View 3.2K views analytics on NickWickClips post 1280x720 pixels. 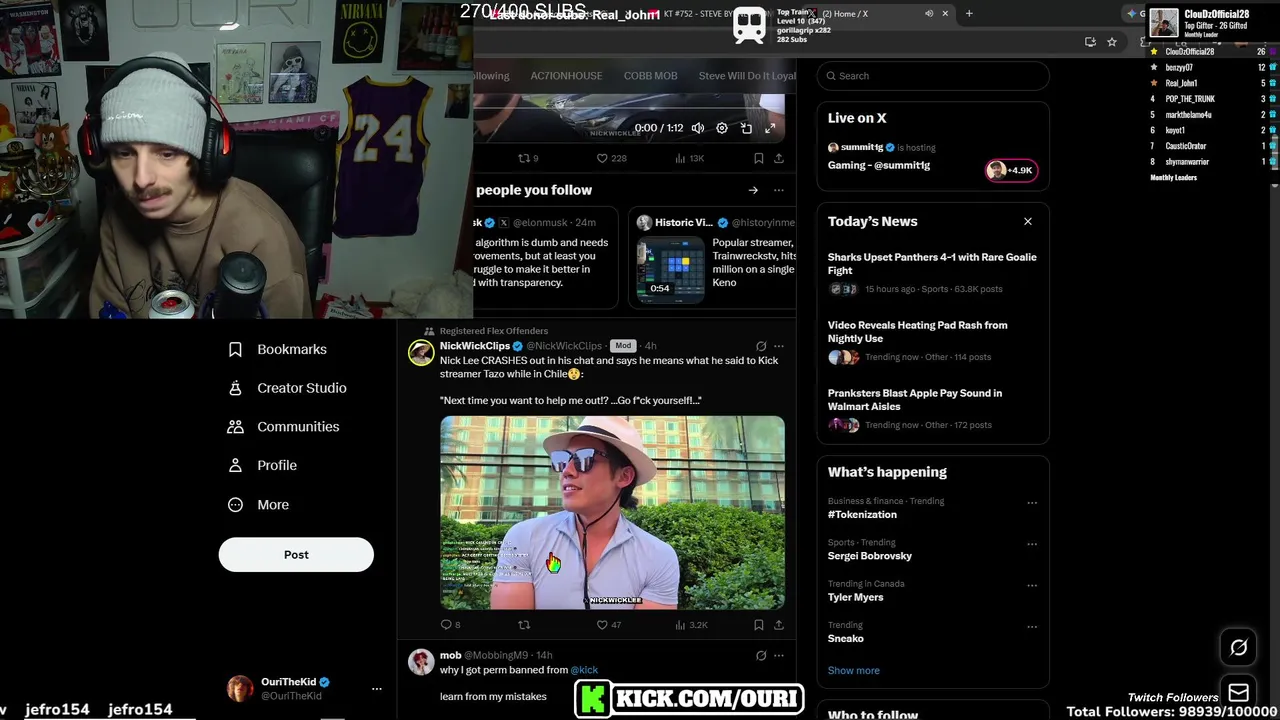(691, 625)
